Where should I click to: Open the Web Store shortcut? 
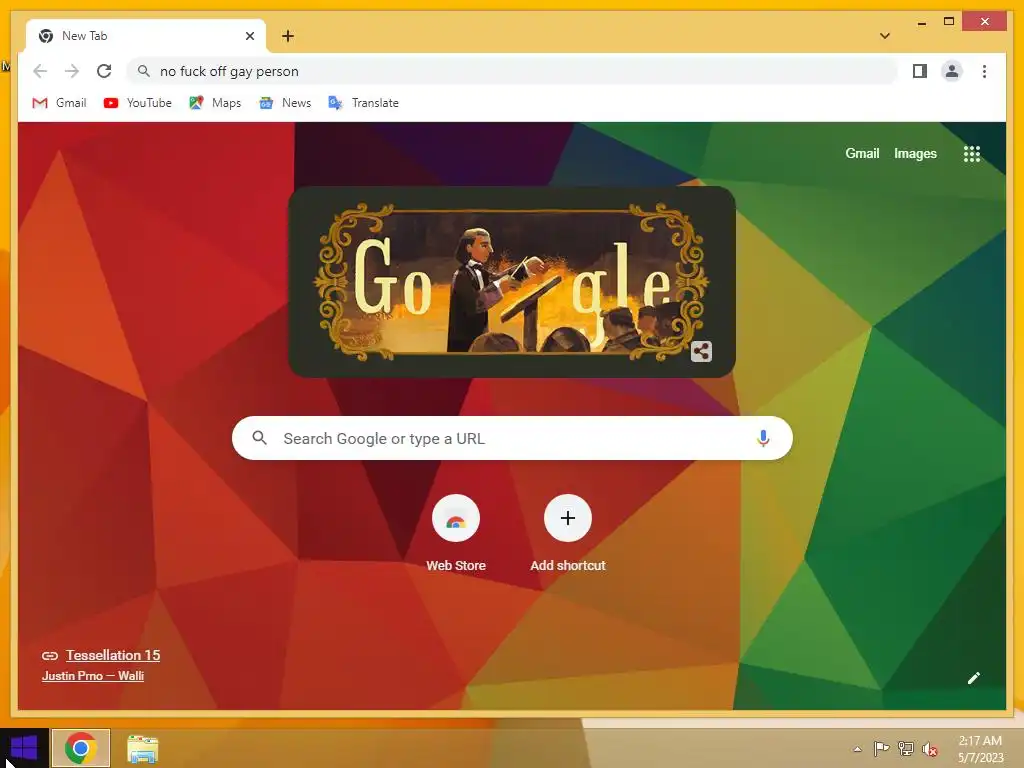pyautogui.click(x=456, y=534)
